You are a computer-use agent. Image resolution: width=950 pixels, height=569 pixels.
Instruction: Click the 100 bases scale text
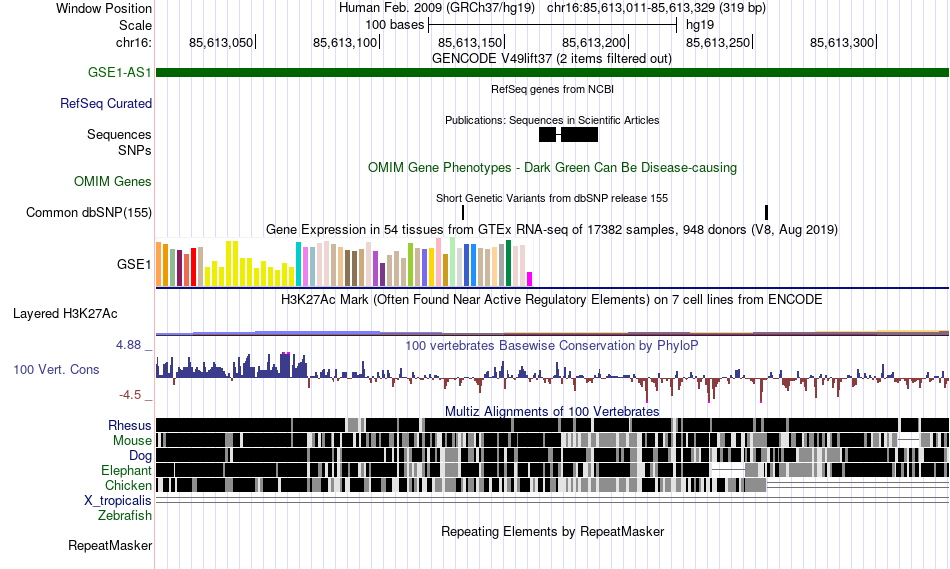point(394,25)
